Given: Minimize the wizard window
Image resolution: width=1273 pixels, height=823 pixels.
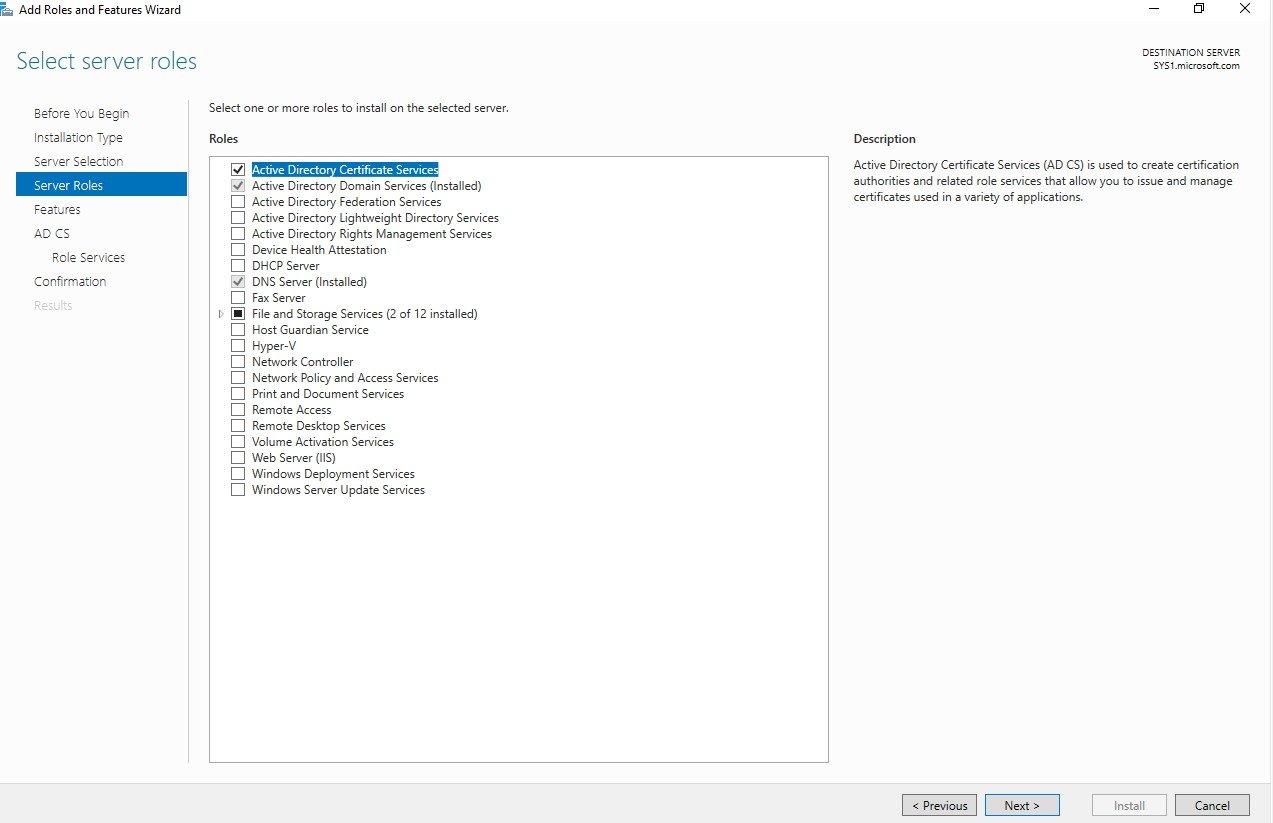Looking at the screenshot, I should (1154, 9).
